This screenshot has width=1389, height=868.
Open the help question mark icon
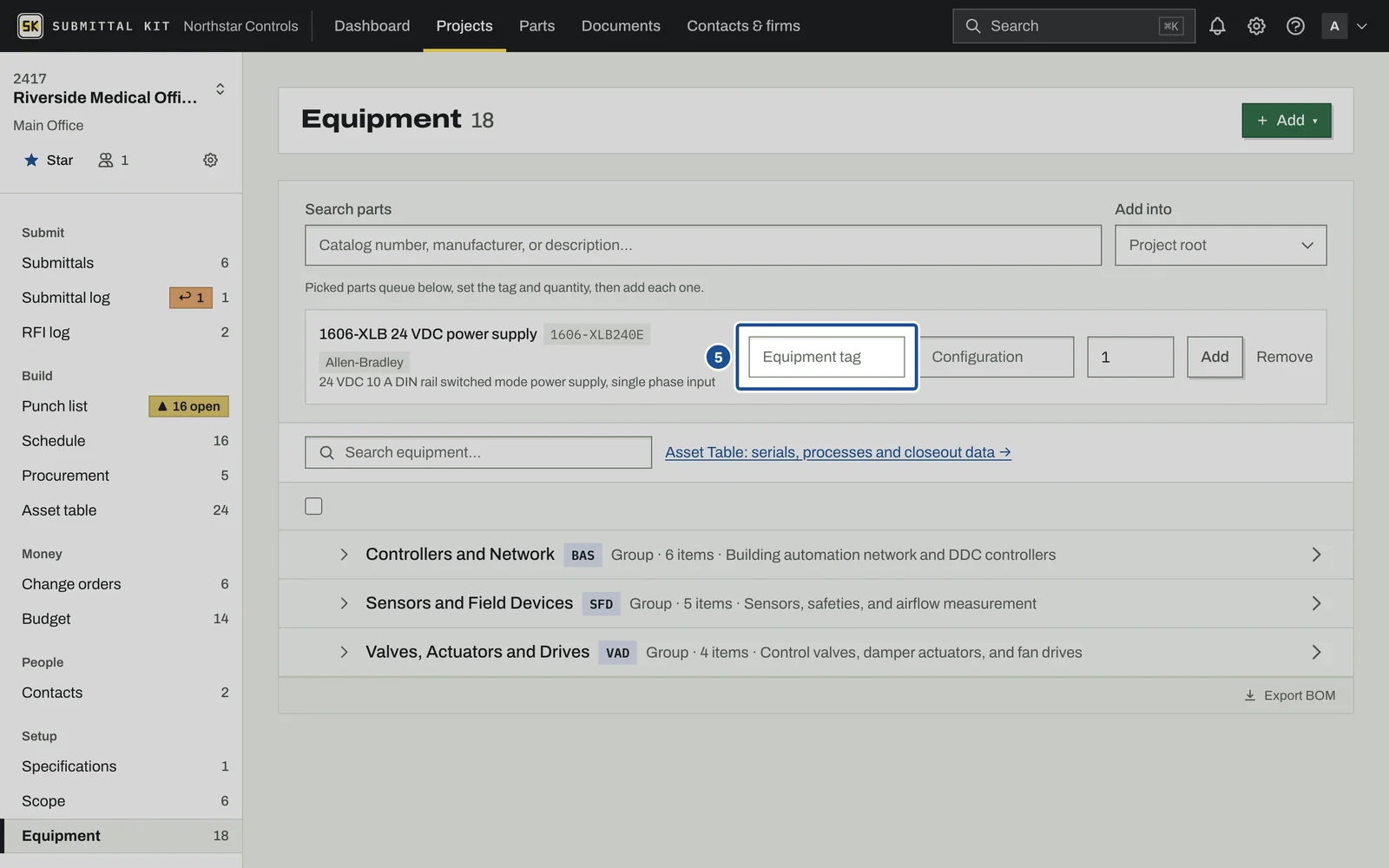point(1295,26)
